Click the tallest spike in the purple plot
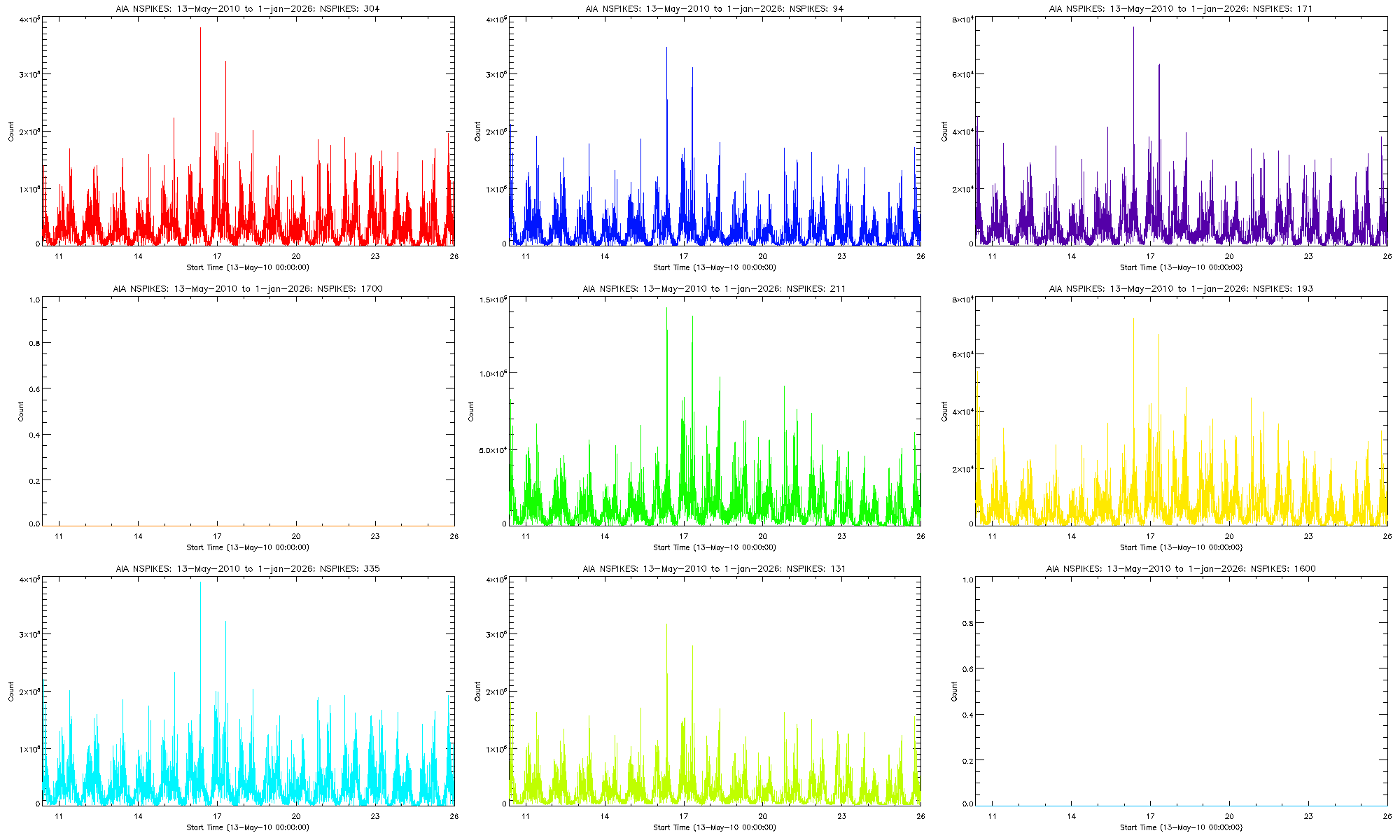The height and width of the screenshot is (840, 1400). click(1134, 42)
